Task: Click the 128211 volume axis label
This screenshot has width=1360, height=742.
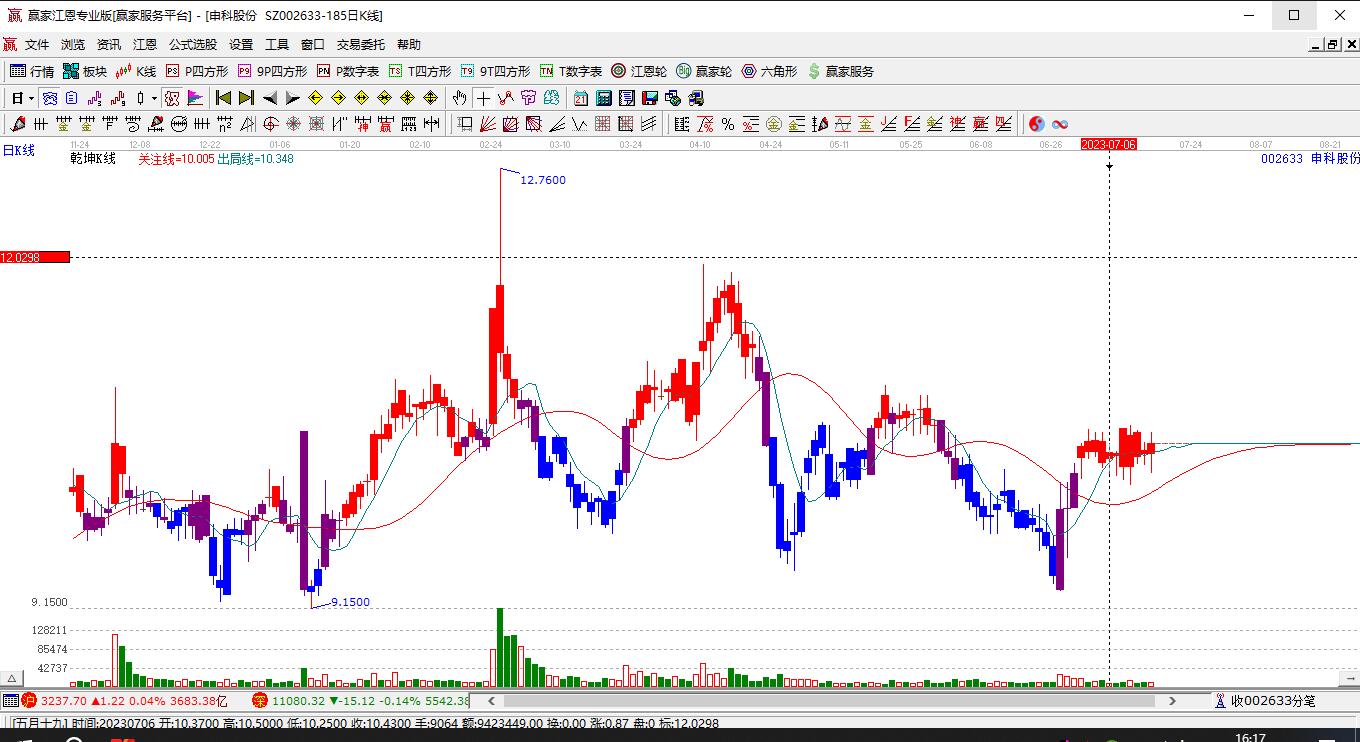Action: point(49,630)
